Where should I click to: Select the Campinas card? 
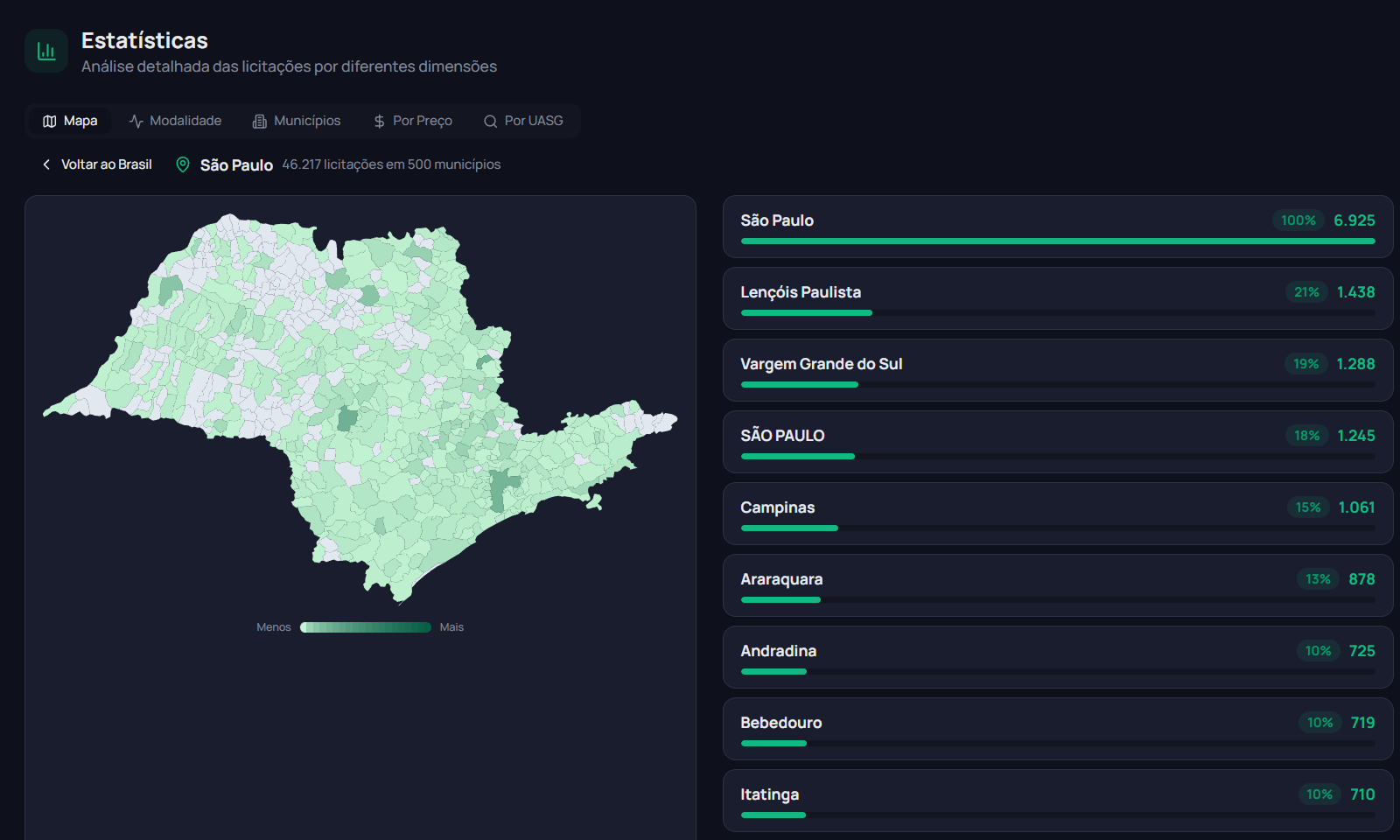tap(1058, 514)
